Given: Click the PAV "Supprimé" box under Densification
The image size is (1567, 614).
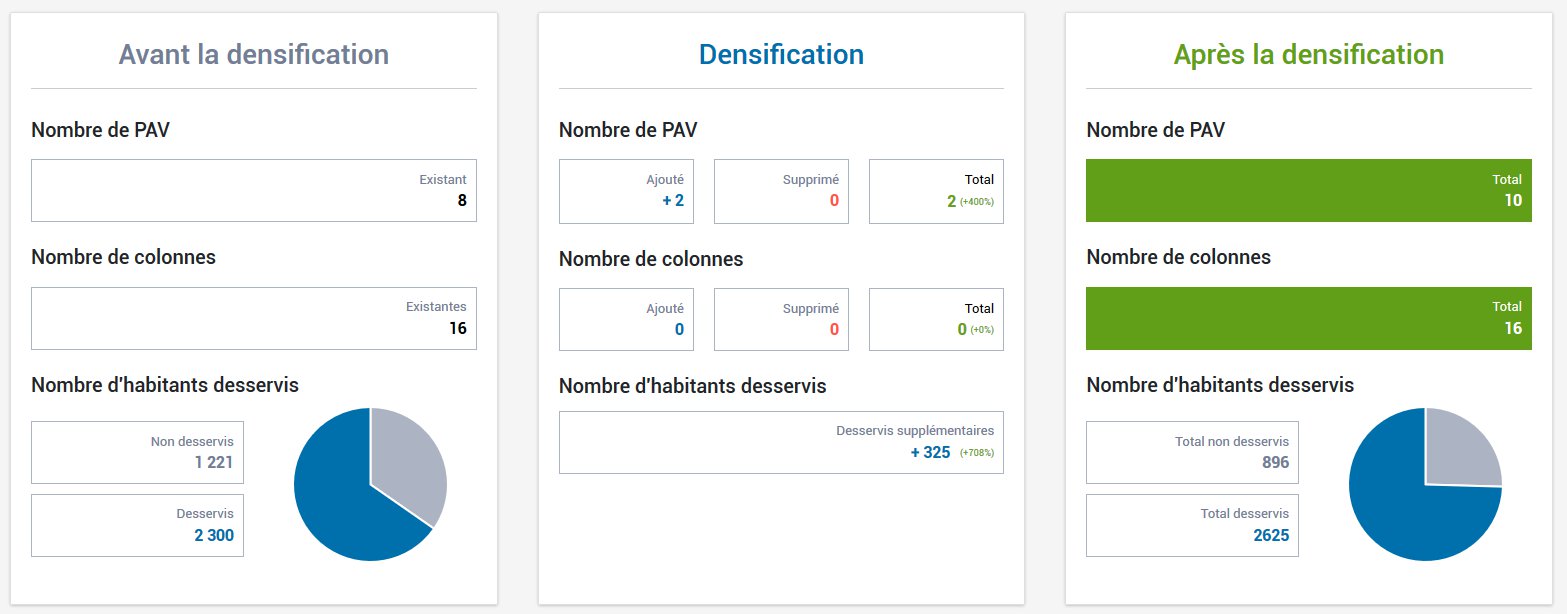Looking at the screenshot, I should tap(781, 191).
